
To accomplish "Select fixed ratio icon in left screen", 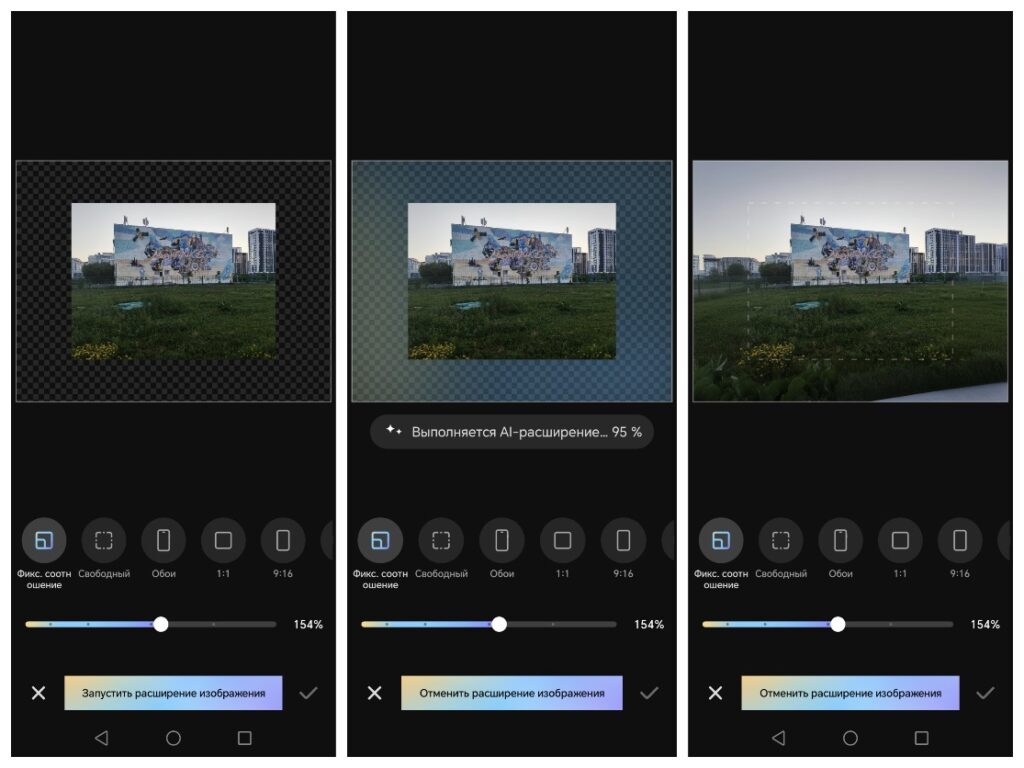I will (44, 540).
